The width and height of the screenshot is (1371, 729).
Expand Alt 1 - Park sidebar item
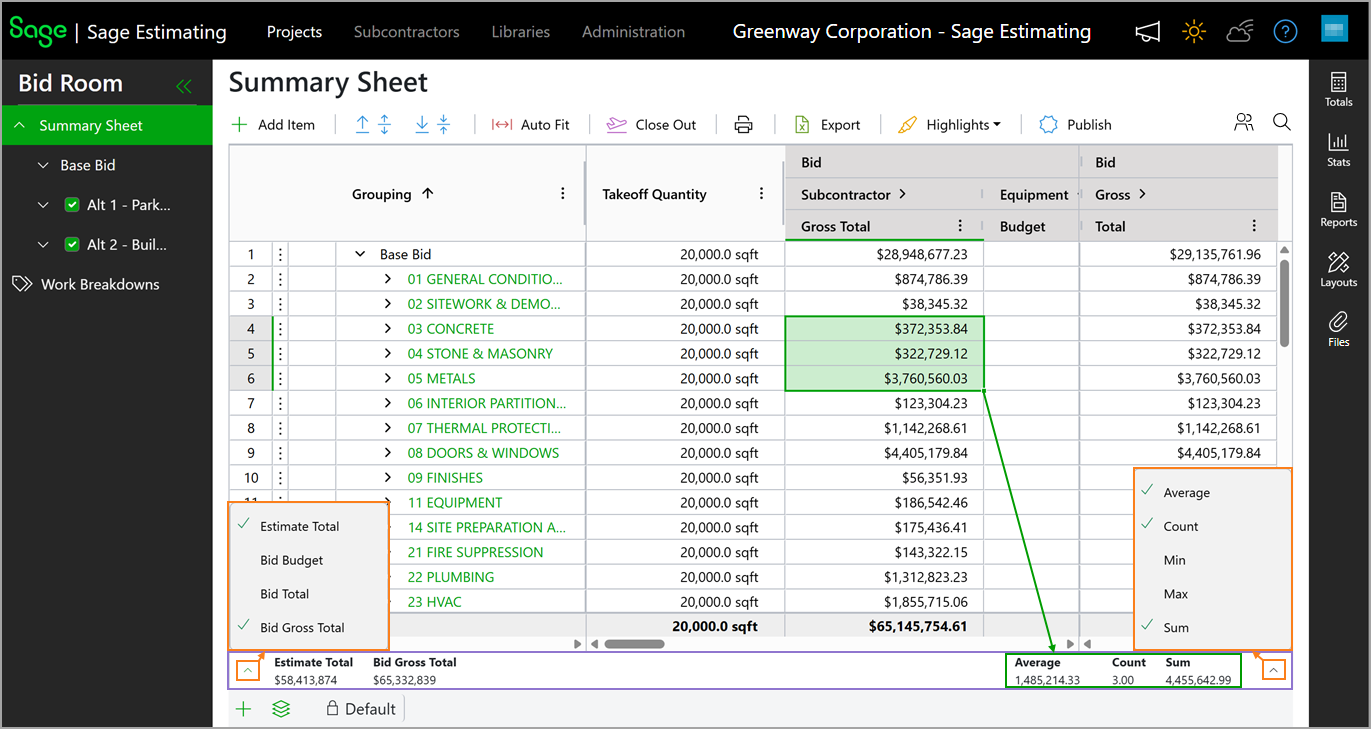43,205
